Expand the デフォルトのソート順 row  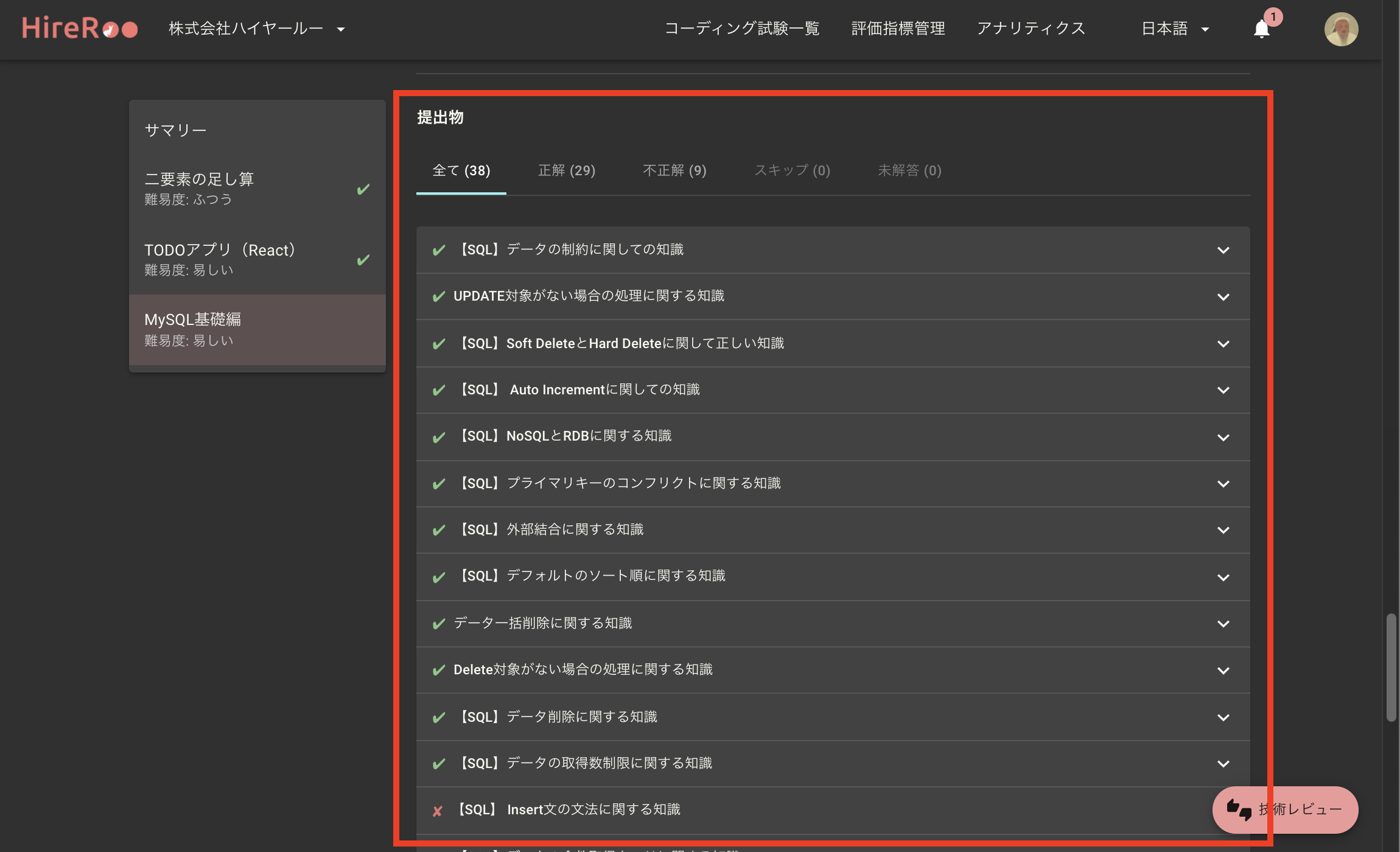pyautogui.click(x=833, y=576)
